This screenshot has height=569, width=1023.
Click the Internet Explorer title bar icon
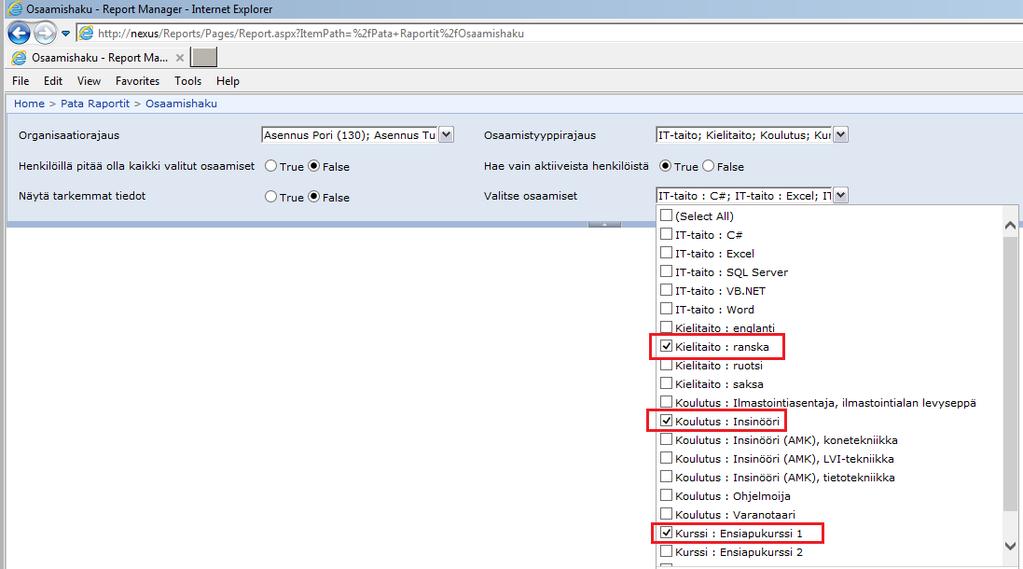point(14,9)
